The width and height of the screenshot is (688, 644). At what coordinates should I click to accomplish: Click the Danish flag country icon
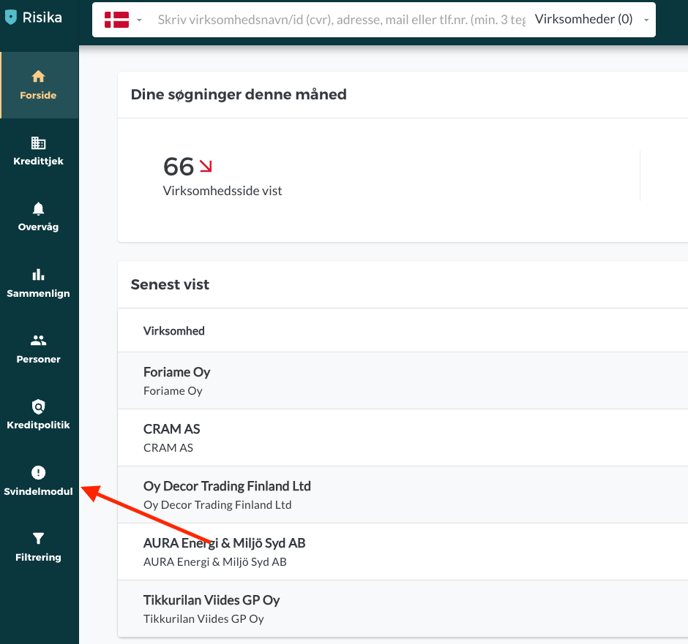[117, 20]
